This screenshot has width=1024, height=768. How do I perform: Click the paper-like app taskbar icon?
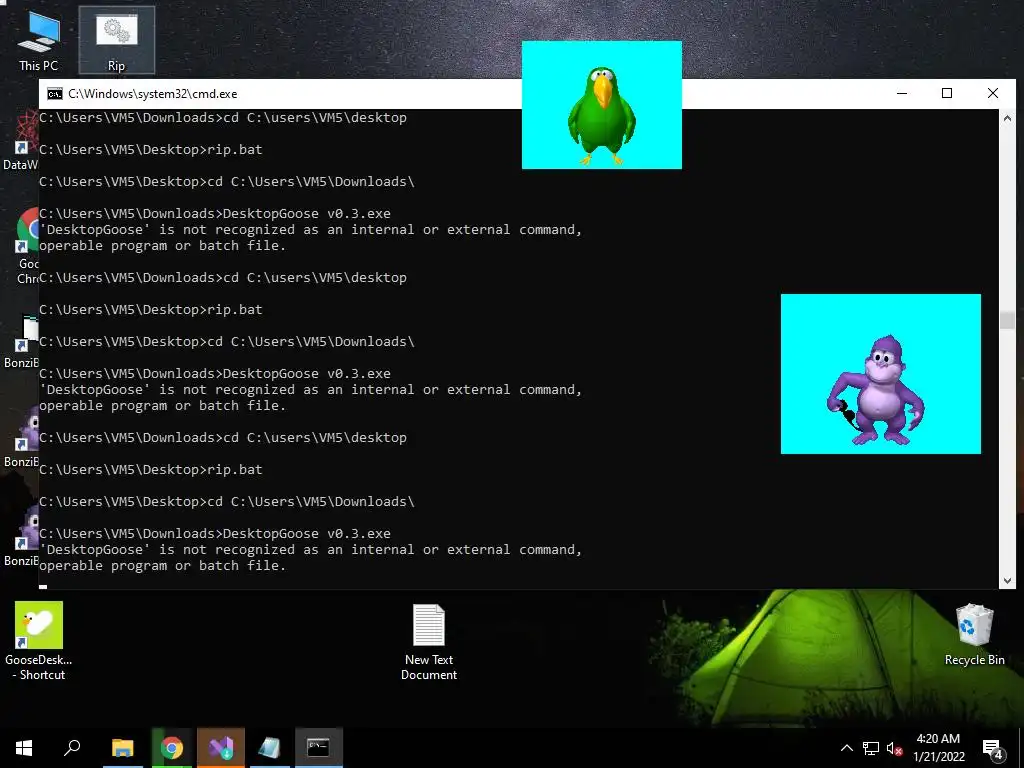[269, 748]
